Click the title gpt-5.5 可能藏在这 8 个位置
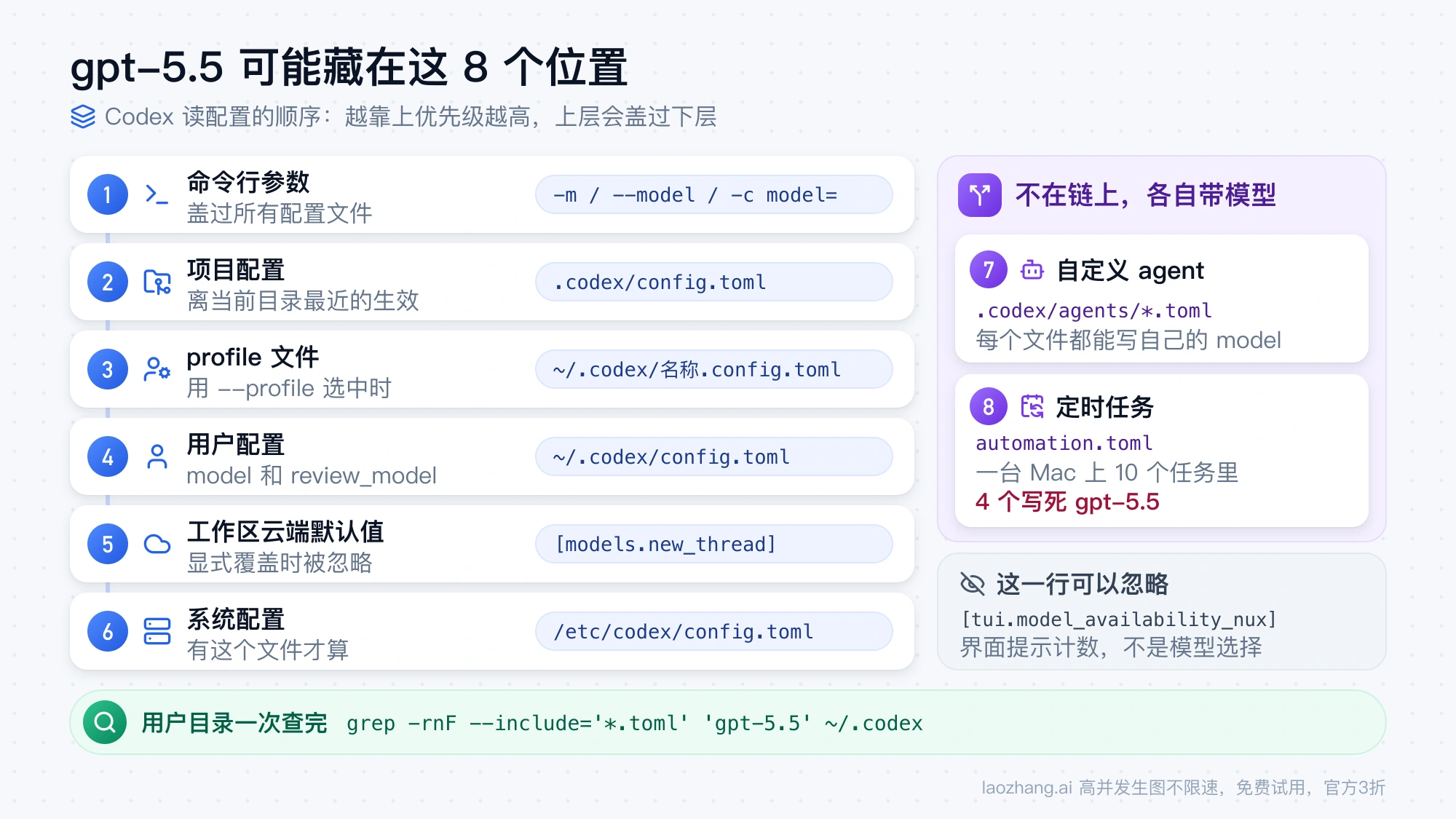 tap(349, 67)
